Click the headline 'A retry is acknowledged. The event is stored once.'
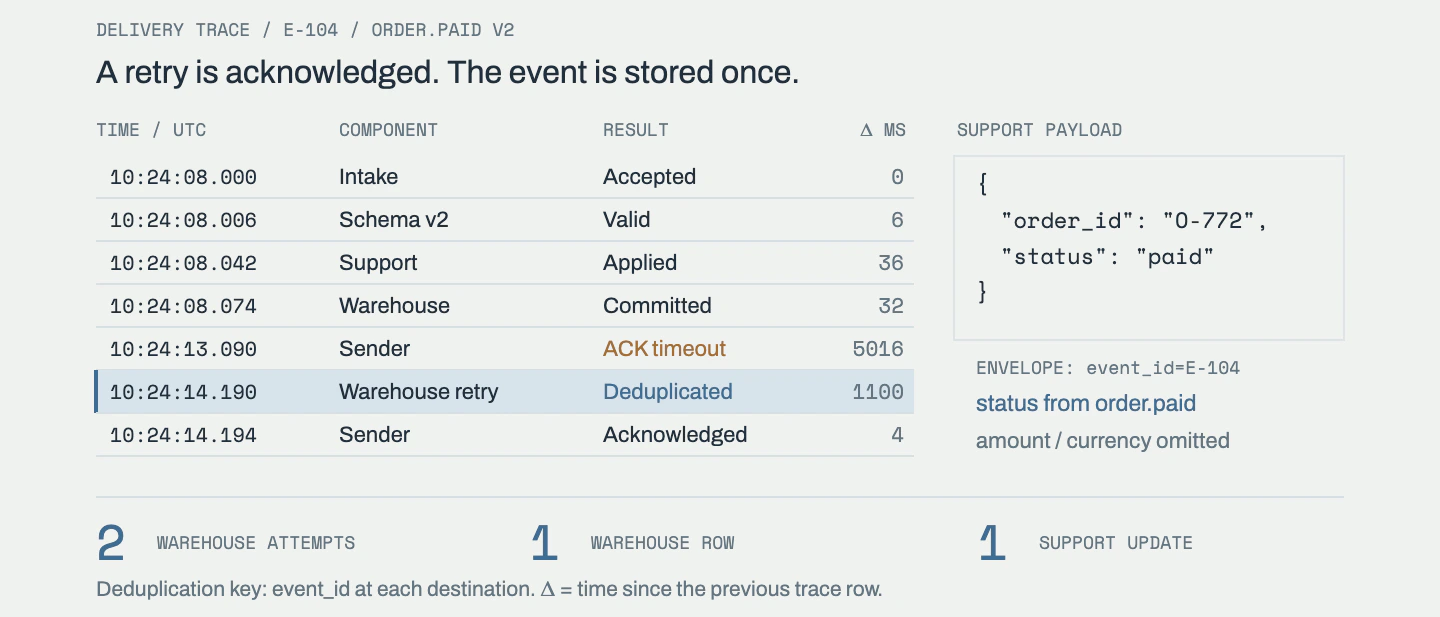This screenshot has height=617, width=1440. tap(447, 73)
